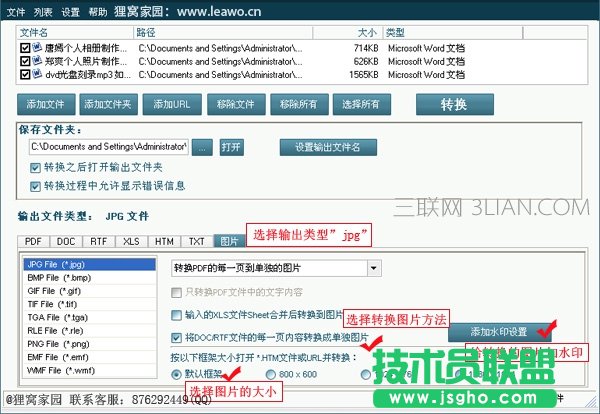Start conversion with the 转换 button
Screen dimensions: 600x414
[455, 104]
